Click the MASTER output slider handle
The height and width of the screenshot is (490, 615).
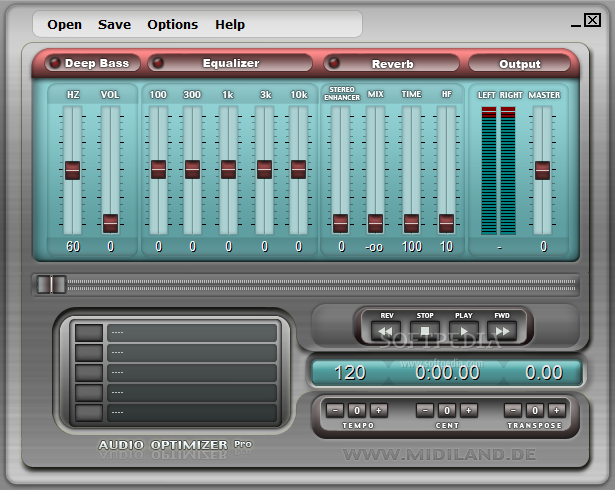point(542,170)
